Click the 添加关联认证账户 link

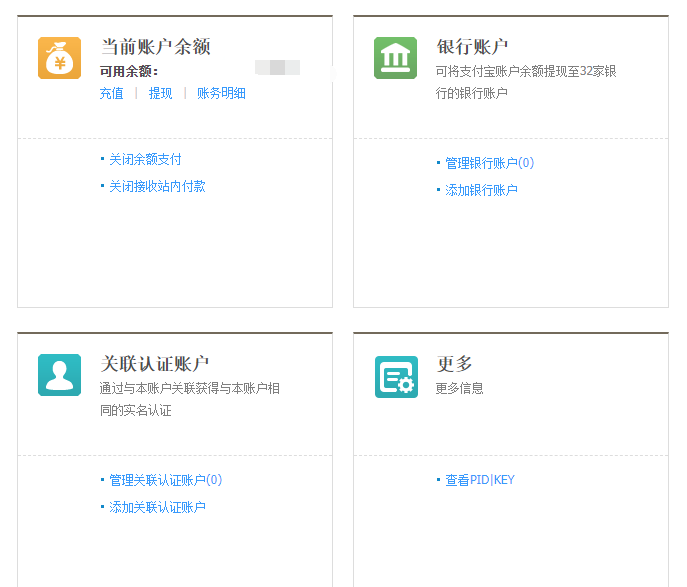coord(157,507)
